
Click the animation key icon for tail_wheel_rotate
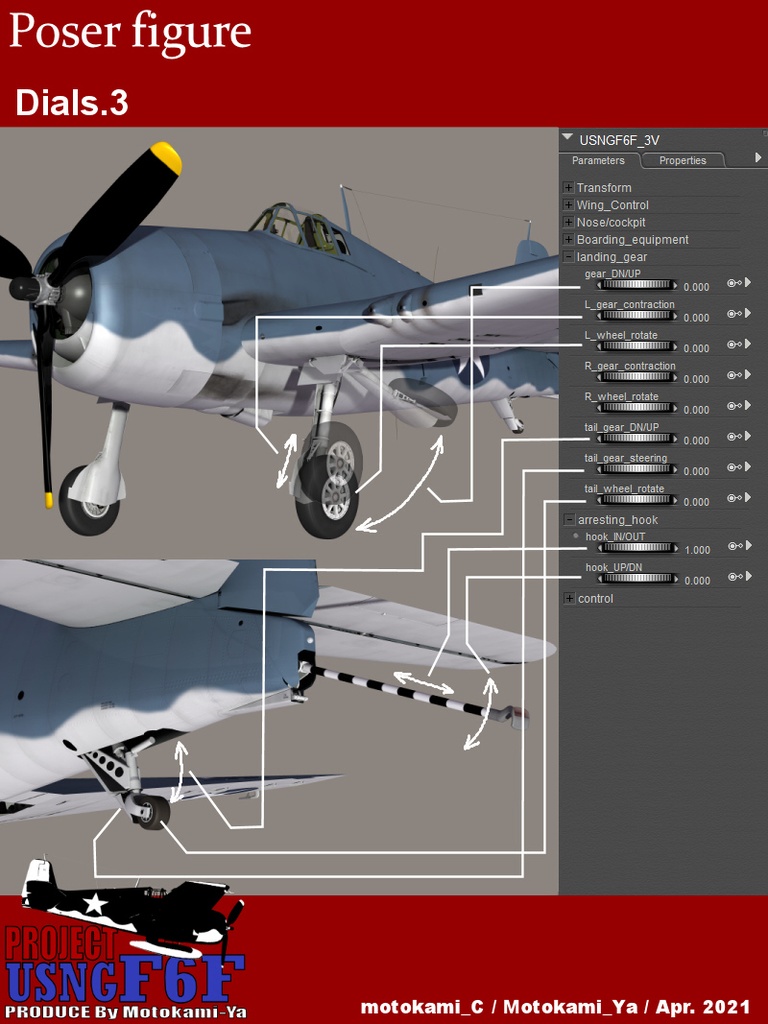(x=735, y=498)
